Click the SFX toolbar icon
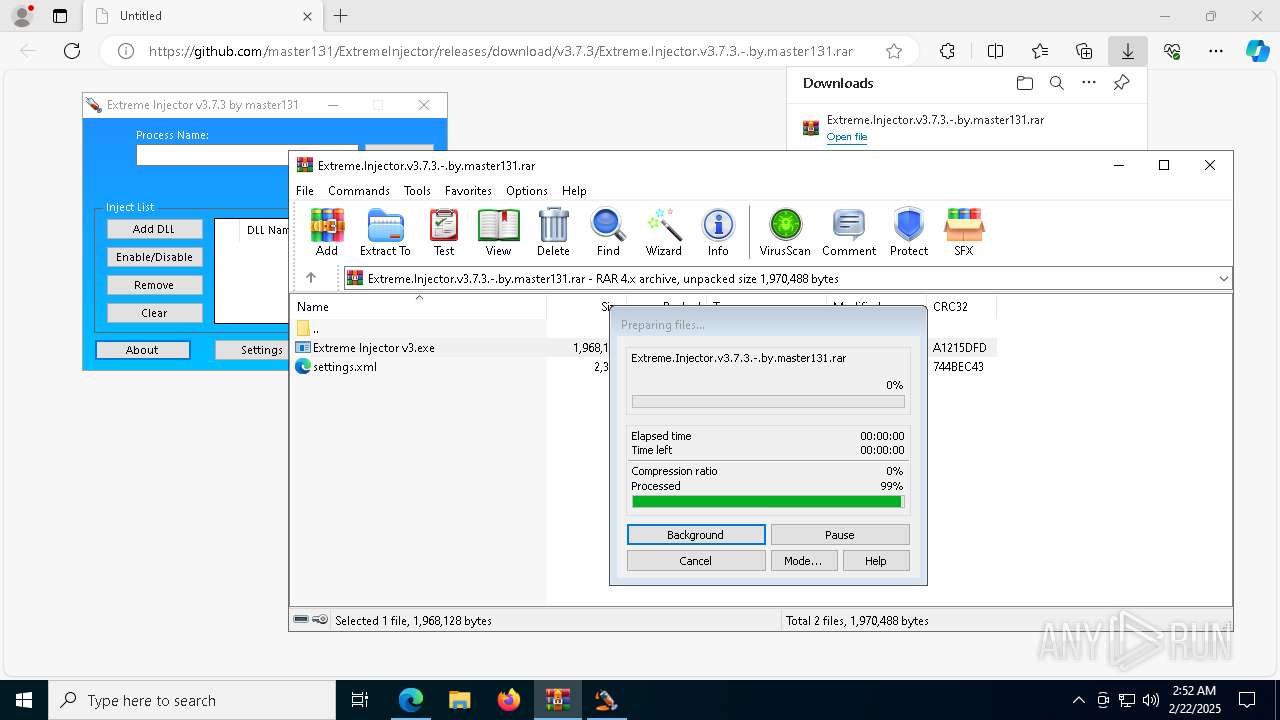Screen dimensions: 1280x720 (x=964, y=232)
